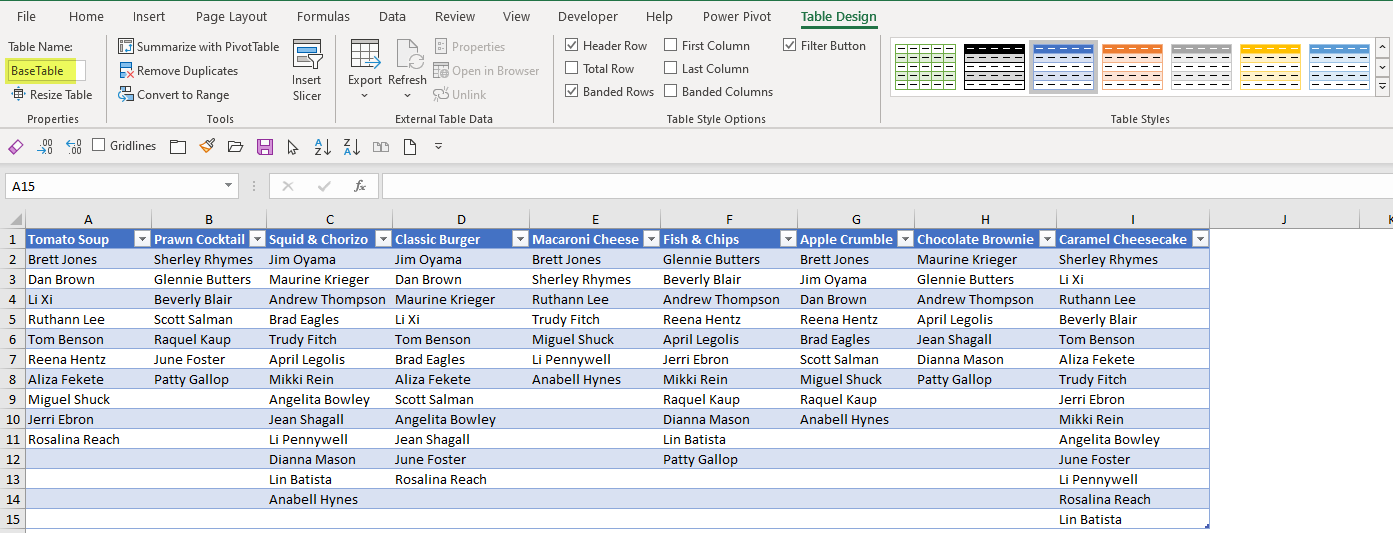Open the Tomato Soup column filter dropdown

coord(142,239)
